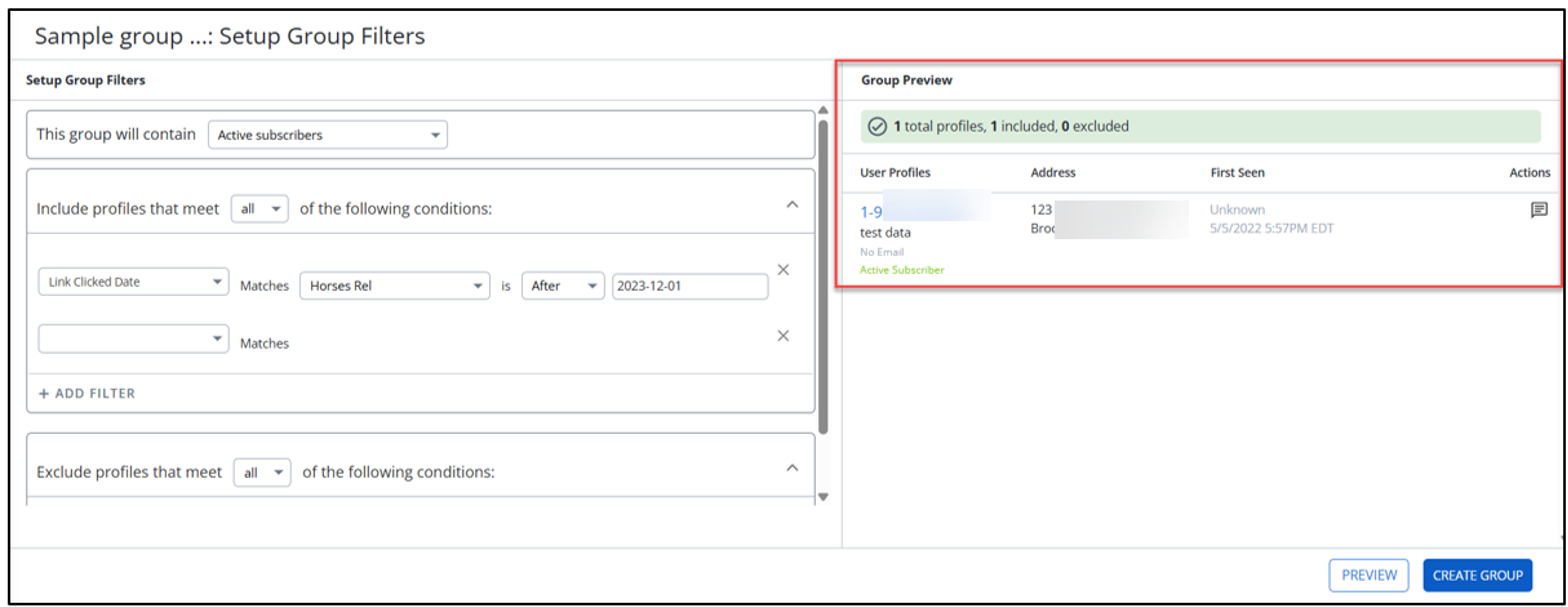Open the exclude conditions 'all' dropdown

click(x=262, y=472)
